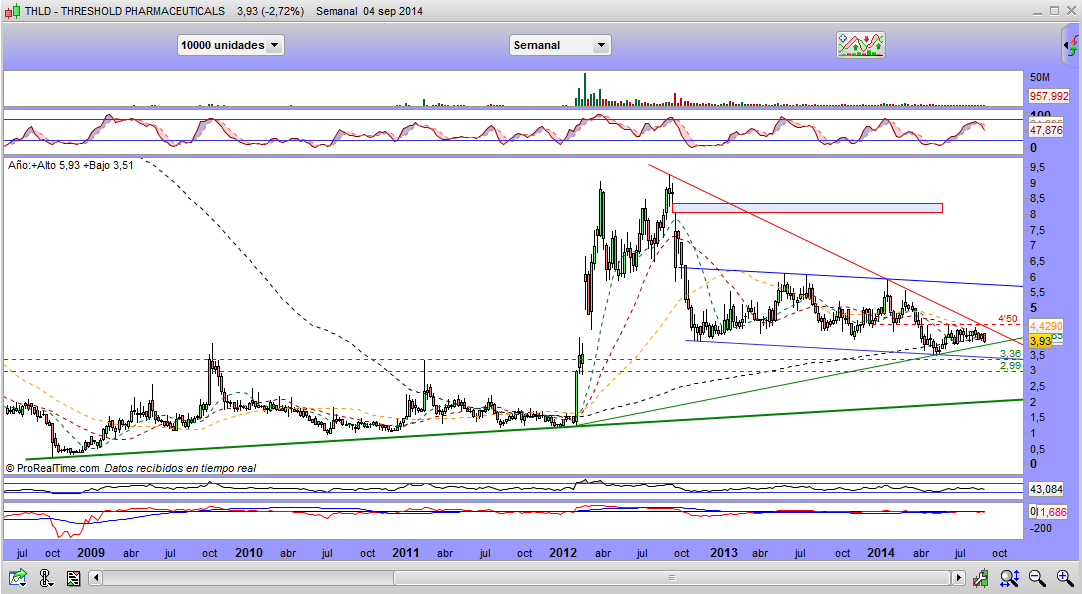Click the 2009 year label on time axis
The image size is (1082, 594).
(91, 553)
